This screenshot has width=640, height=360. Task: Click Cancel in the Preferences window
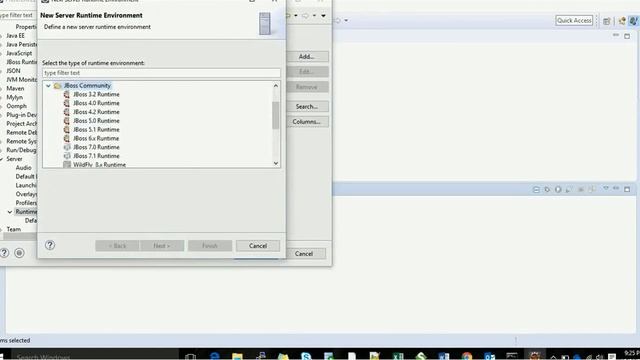304,253
